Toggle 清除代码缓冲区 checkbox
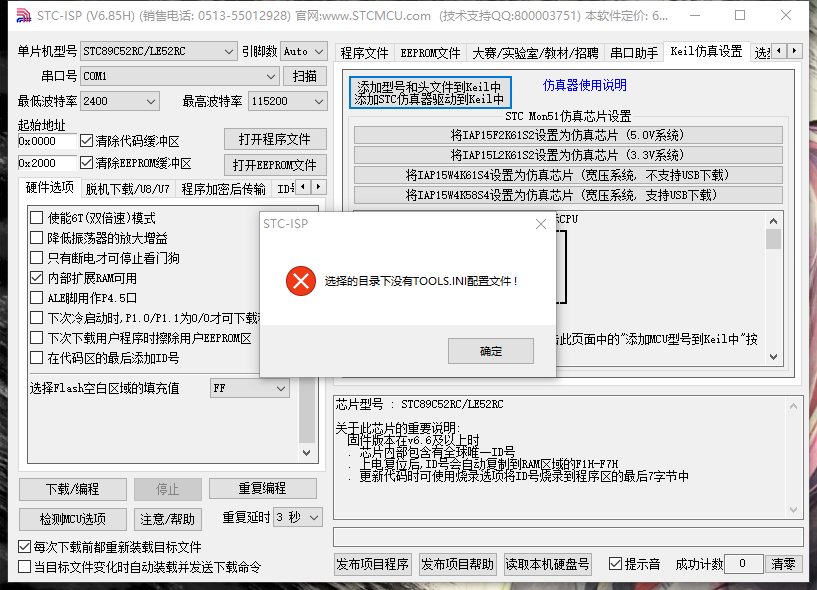Screen dimensions: 817x590 (86, 141)
